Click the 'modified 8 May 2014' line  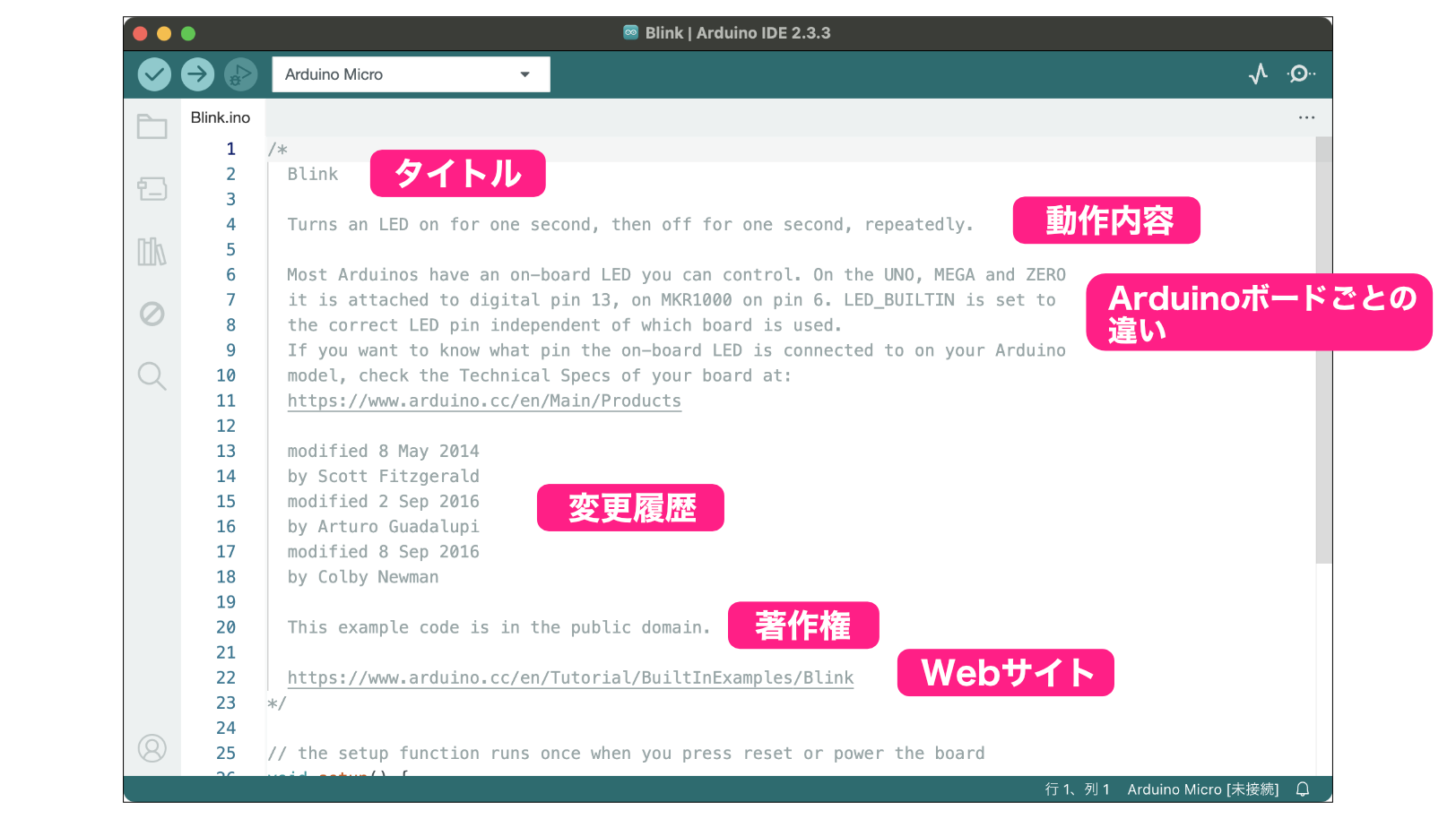[x=383, y=451]
